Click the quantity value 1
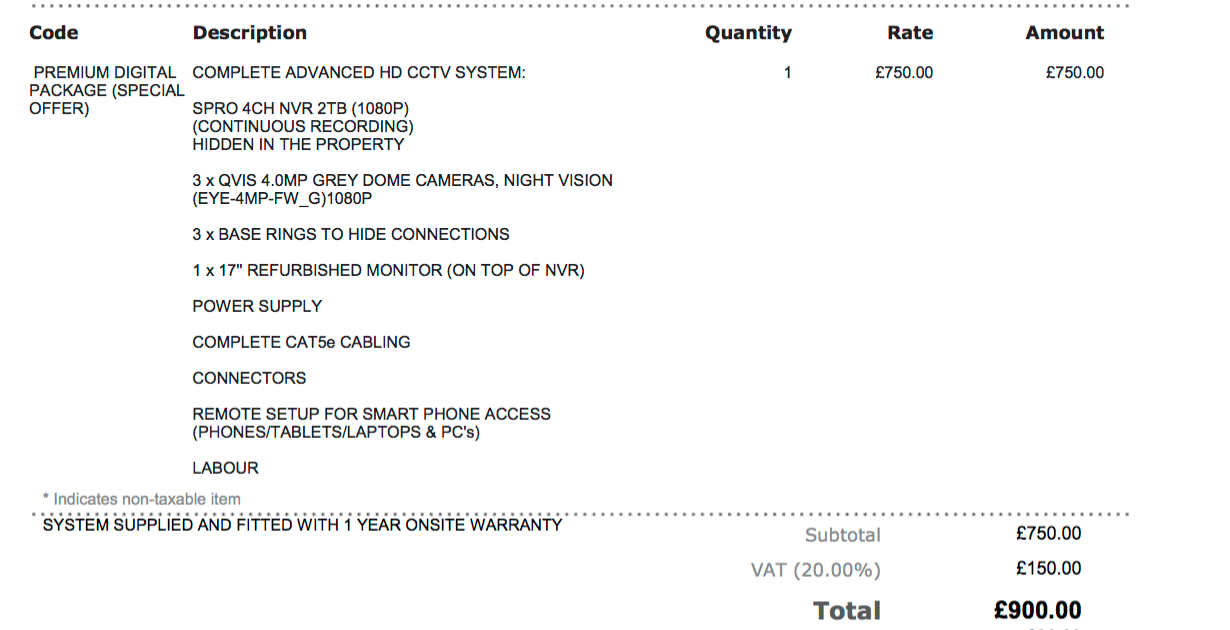 point(787,73)
